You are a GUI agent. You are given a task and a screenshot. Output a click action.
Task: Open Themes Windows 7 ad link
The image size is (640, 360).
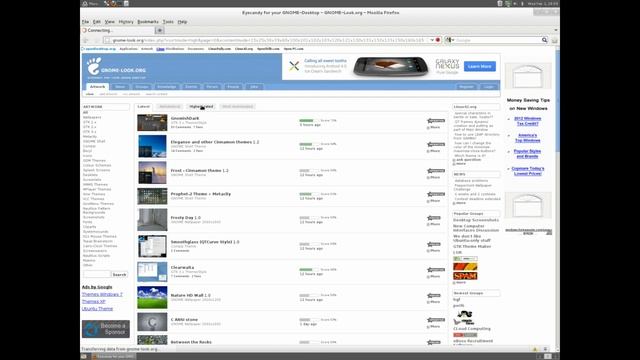point(102,294)
